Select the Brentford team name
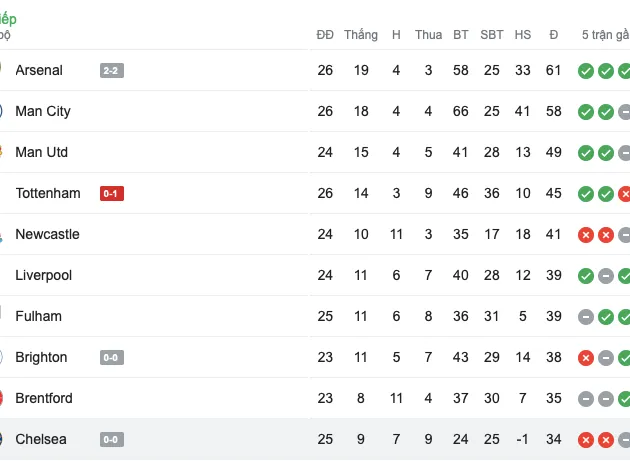The image size is (630, 461). point(44,399)
